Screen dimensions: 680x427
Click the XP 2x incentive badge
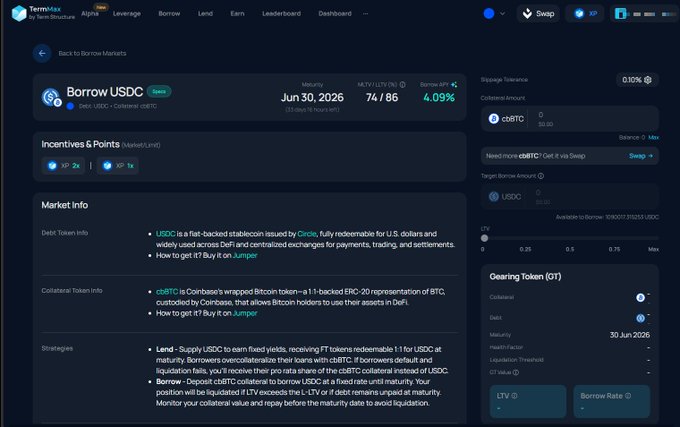pos(63,166)
